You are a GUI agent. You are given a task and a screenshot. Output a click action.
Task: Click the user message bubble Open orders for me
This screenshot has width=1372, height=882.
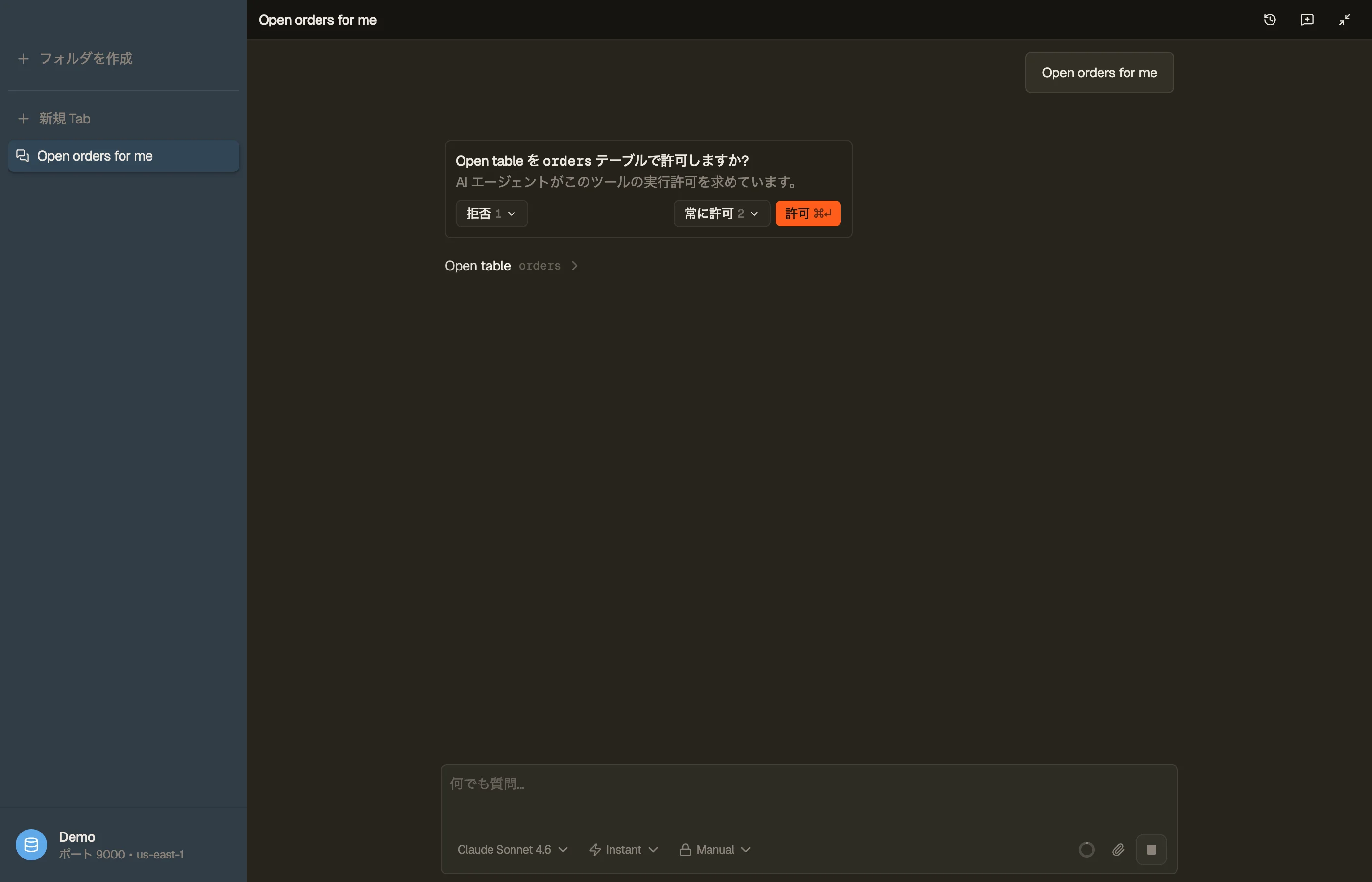pos(1099,73)
